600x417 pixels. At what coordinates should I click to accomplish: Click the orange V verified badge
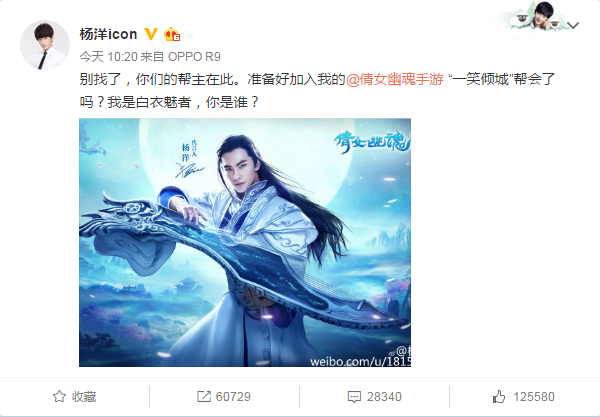pyautogui.click(x=151, y=34)
